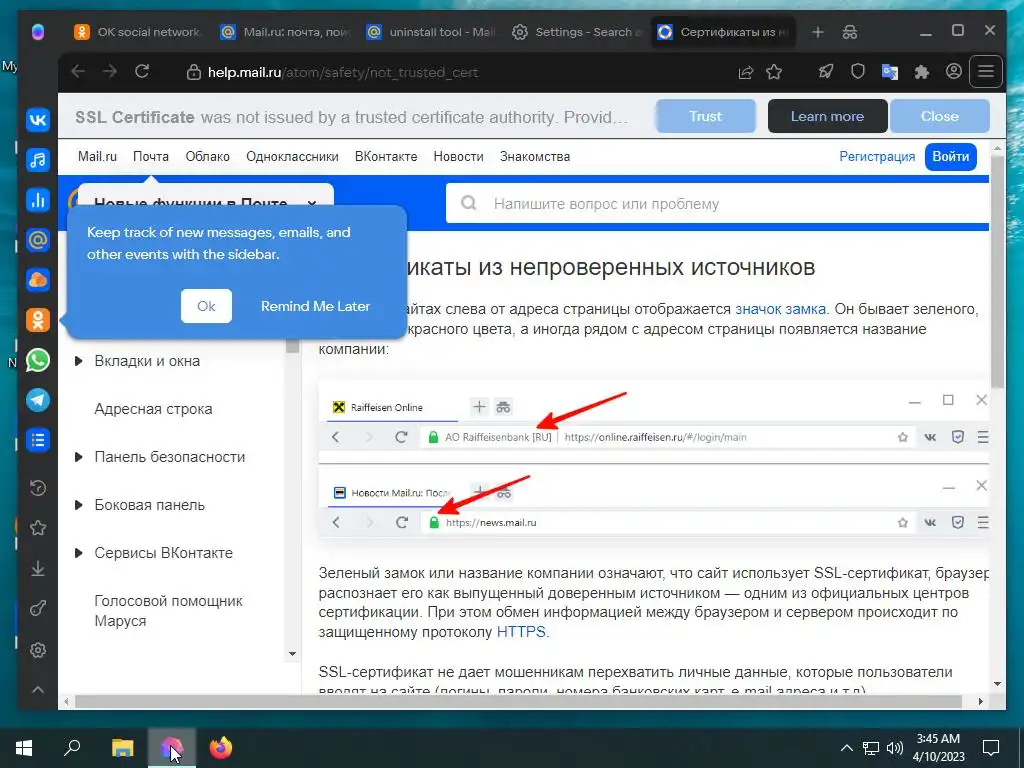Open Голосовой помощник Маруся help item
The image size is (1024, 768).
[x=168, y=611]
